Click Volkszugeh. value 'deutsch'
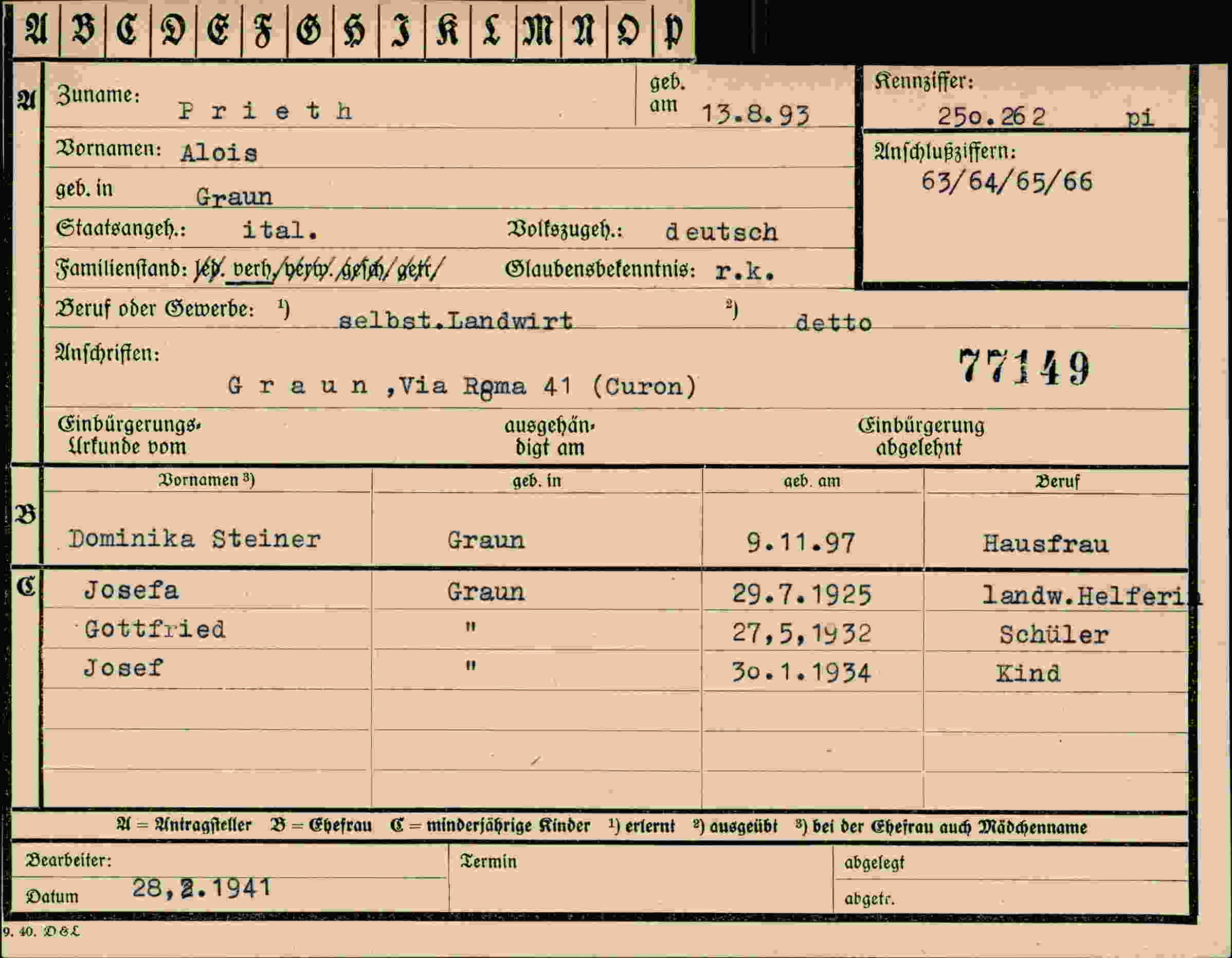The image size is (1232, 958). (x=721, y=232)
